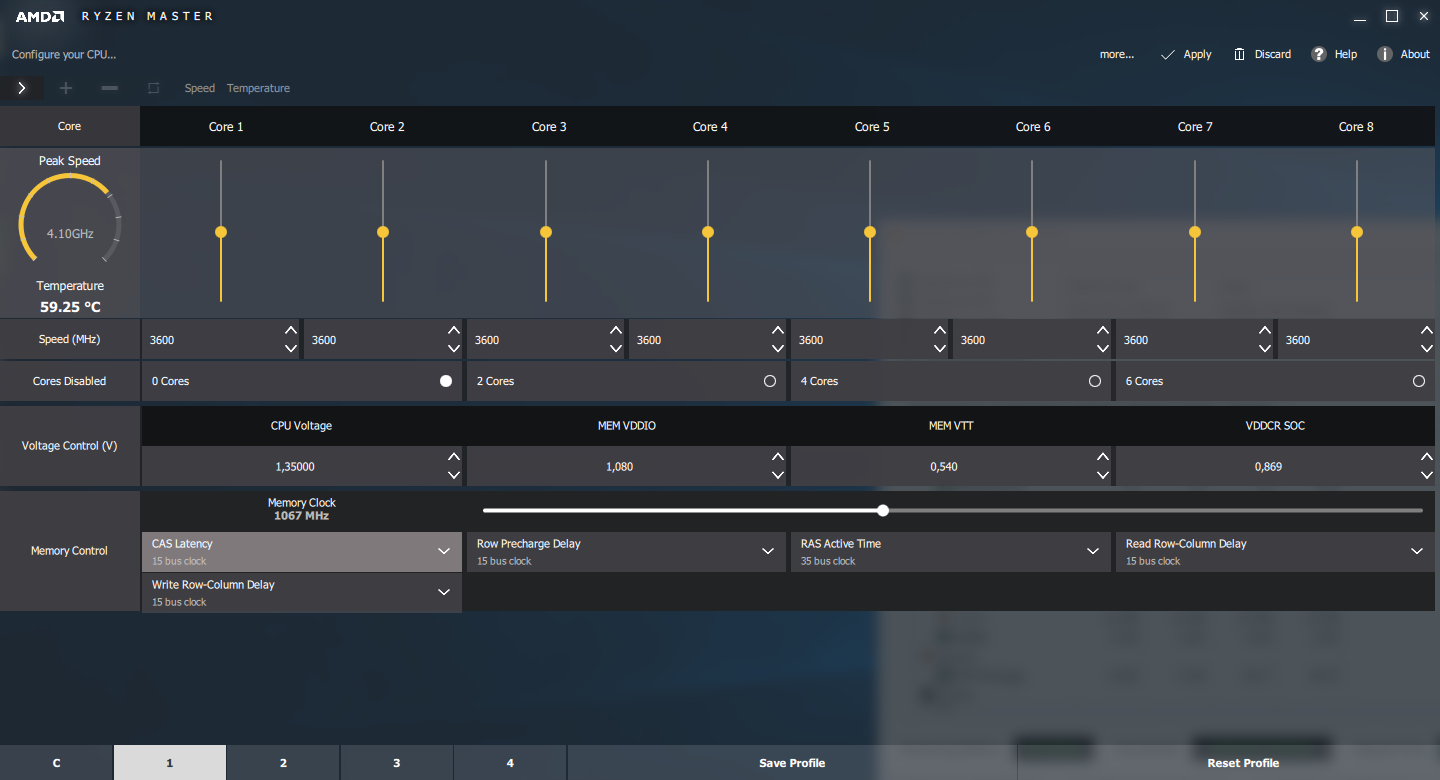
Task: Click the Core 6 column header
Action: 1033,127
